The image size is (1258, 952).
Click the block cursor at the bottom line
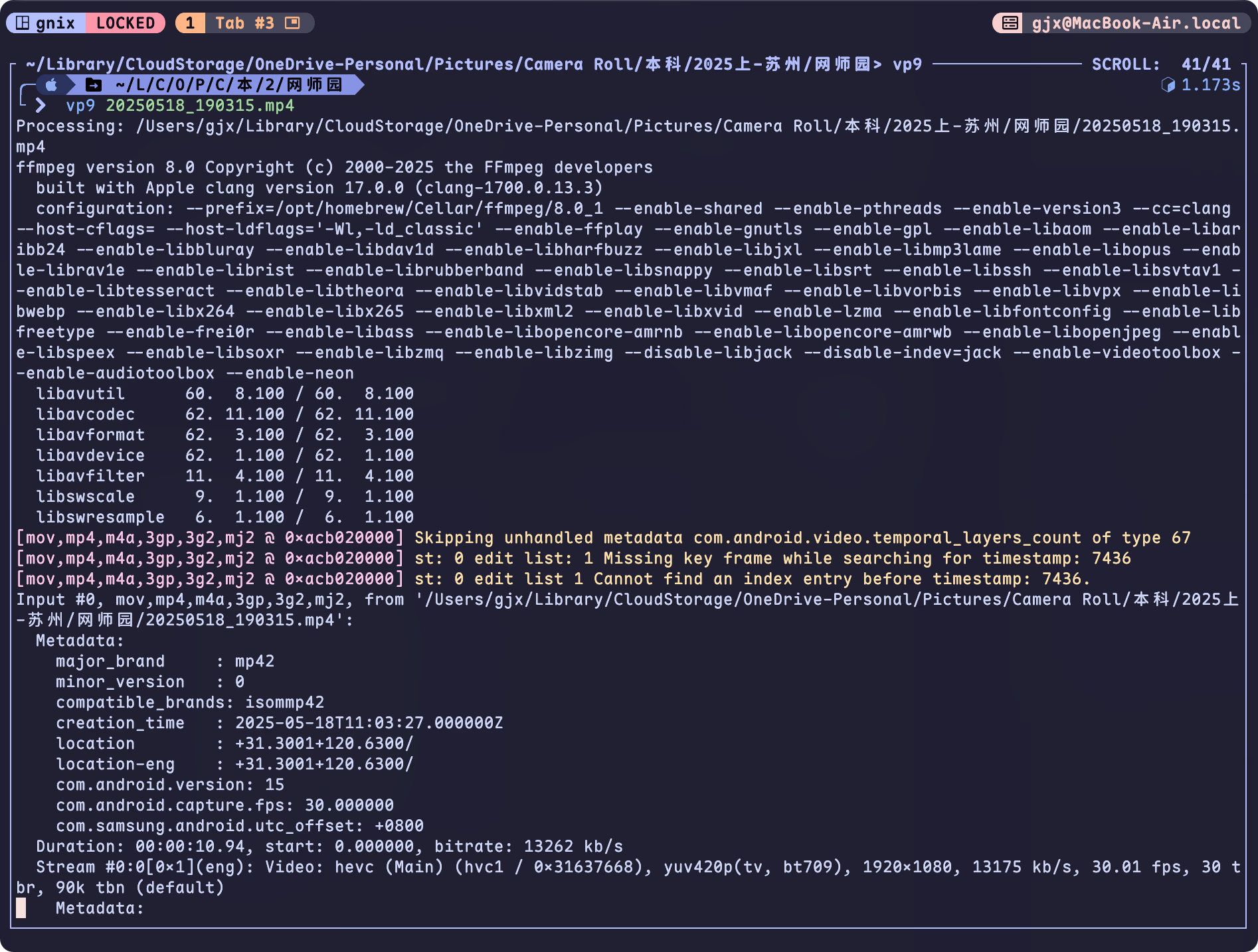click(21, 908)
